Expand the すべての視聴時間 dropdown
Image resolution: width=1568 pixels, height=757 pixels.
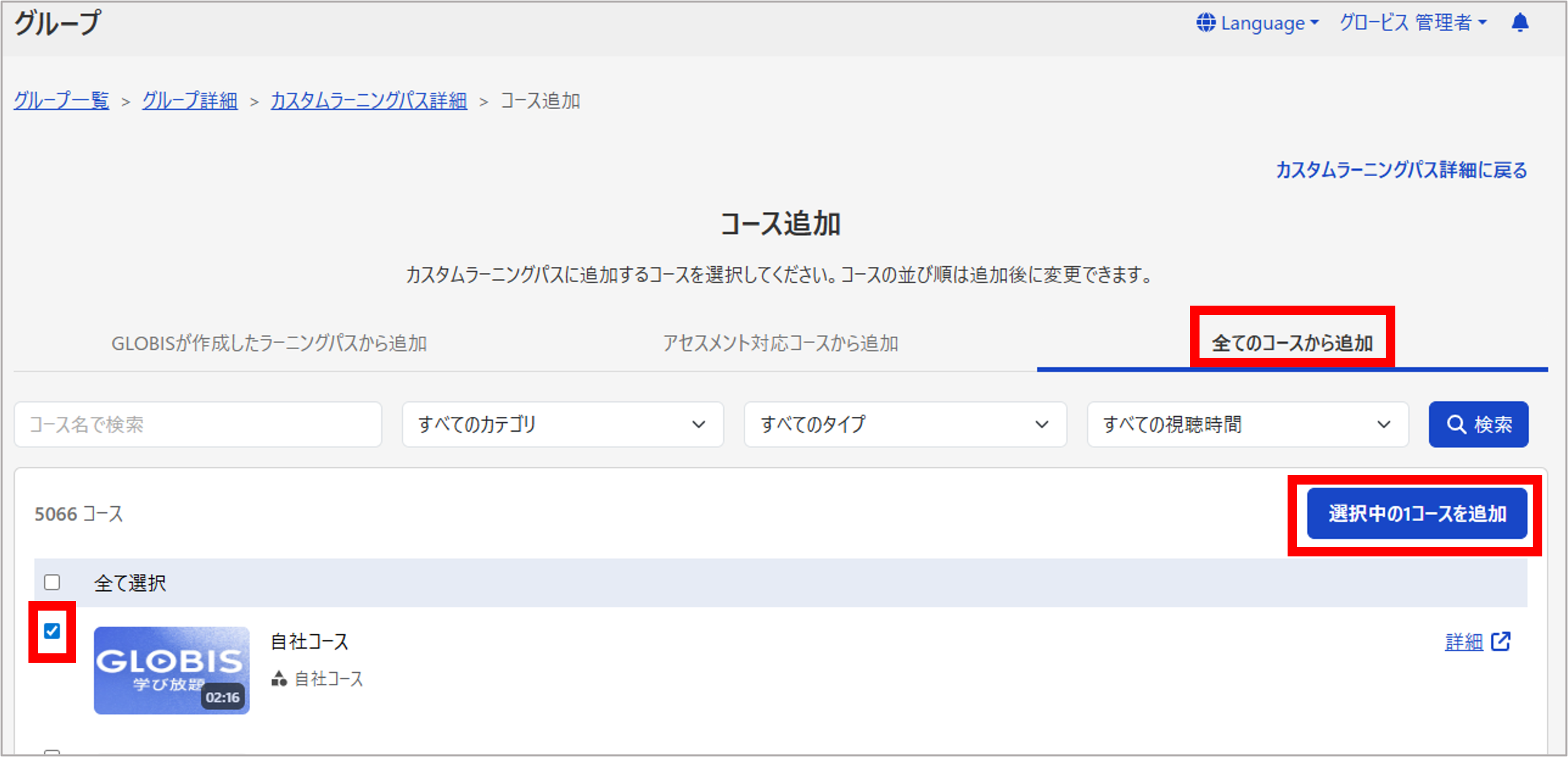(x=1248, y=424)
